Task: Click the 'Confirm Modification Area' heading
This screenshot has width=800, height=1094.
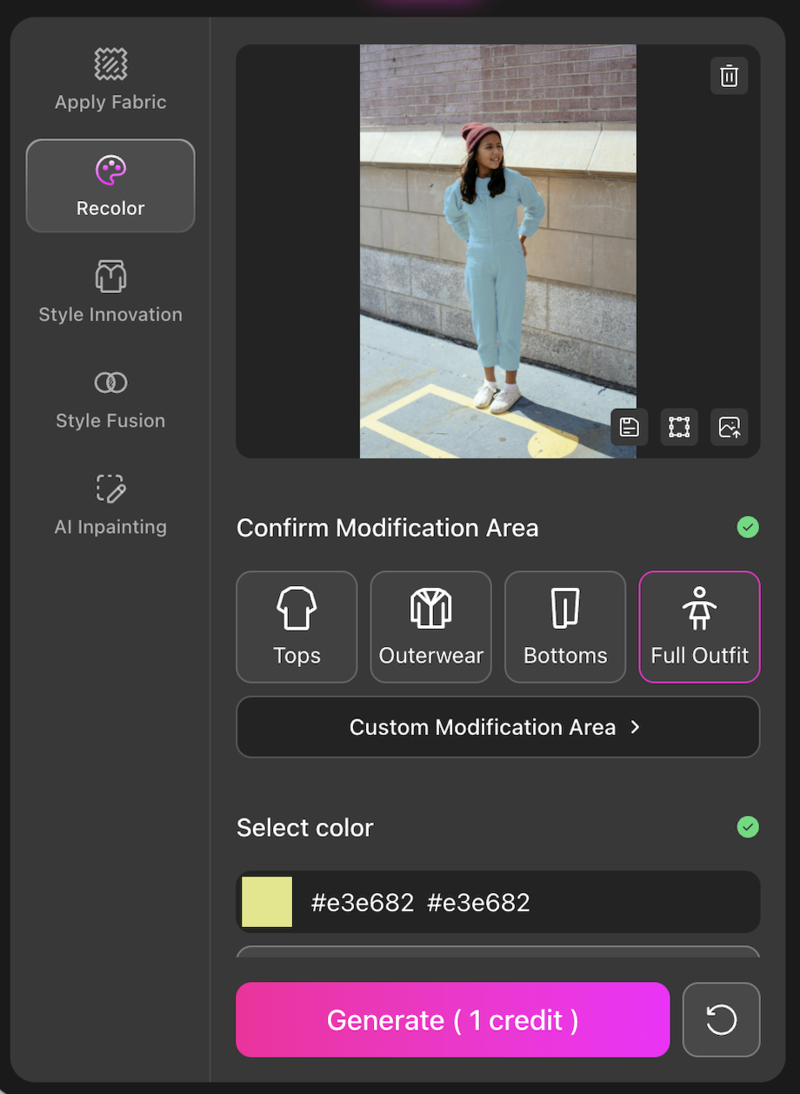Action: [387, 528]
